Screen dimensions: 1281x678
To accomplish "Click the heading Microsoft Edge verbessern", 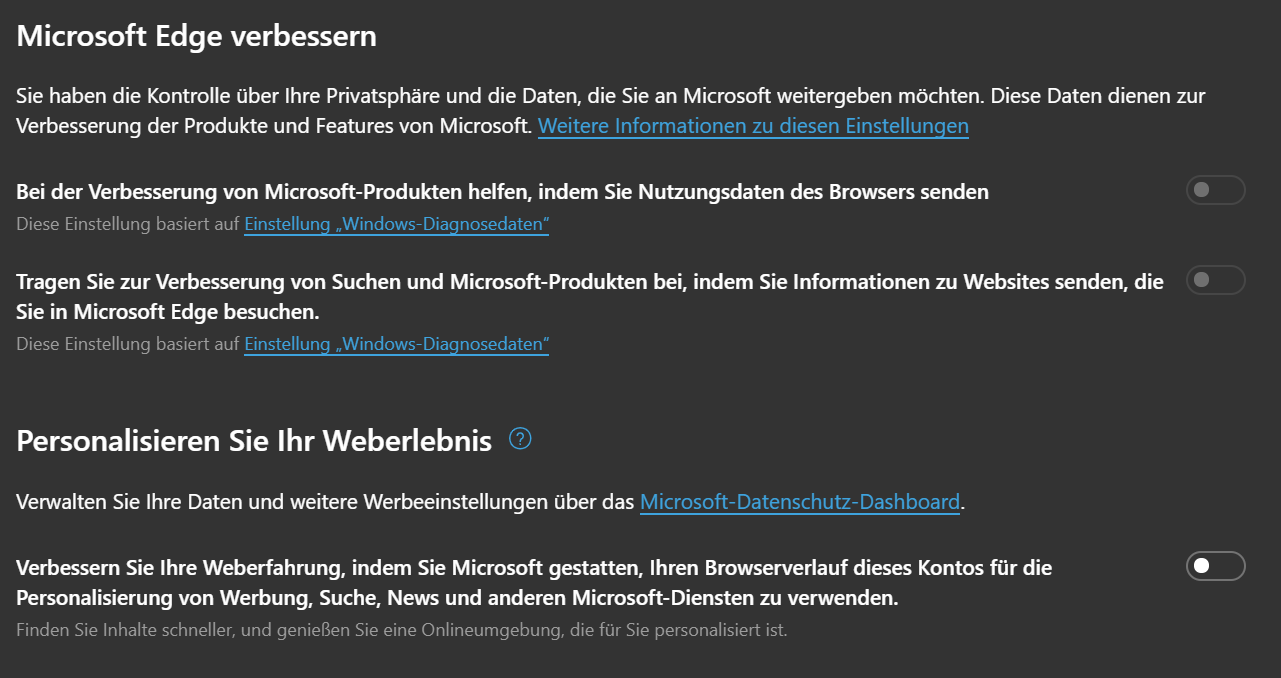I will (x=197, y=37).
